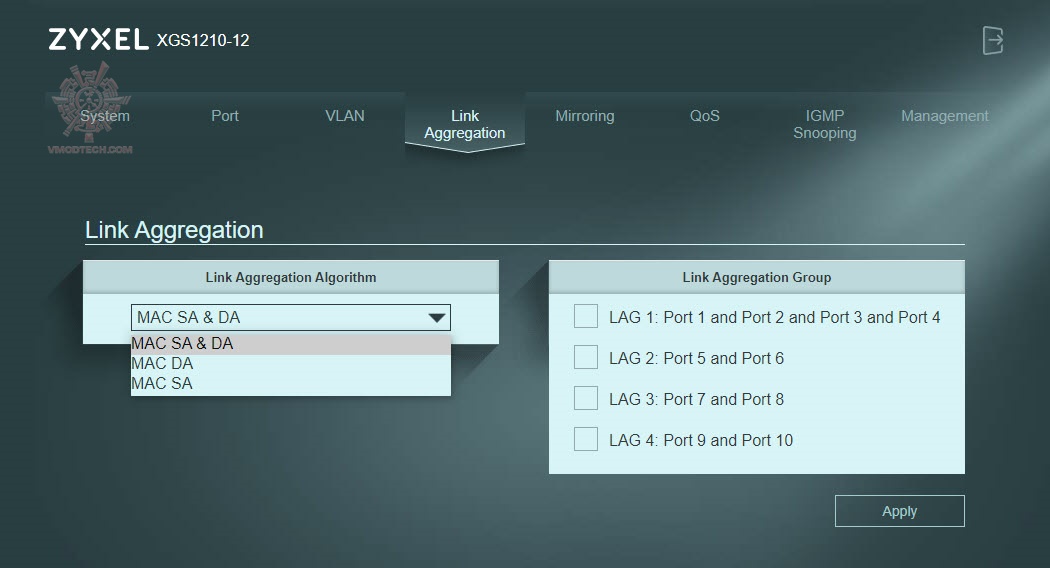
Task: Select the Link Aggregation tab
Action: point(465,124)
